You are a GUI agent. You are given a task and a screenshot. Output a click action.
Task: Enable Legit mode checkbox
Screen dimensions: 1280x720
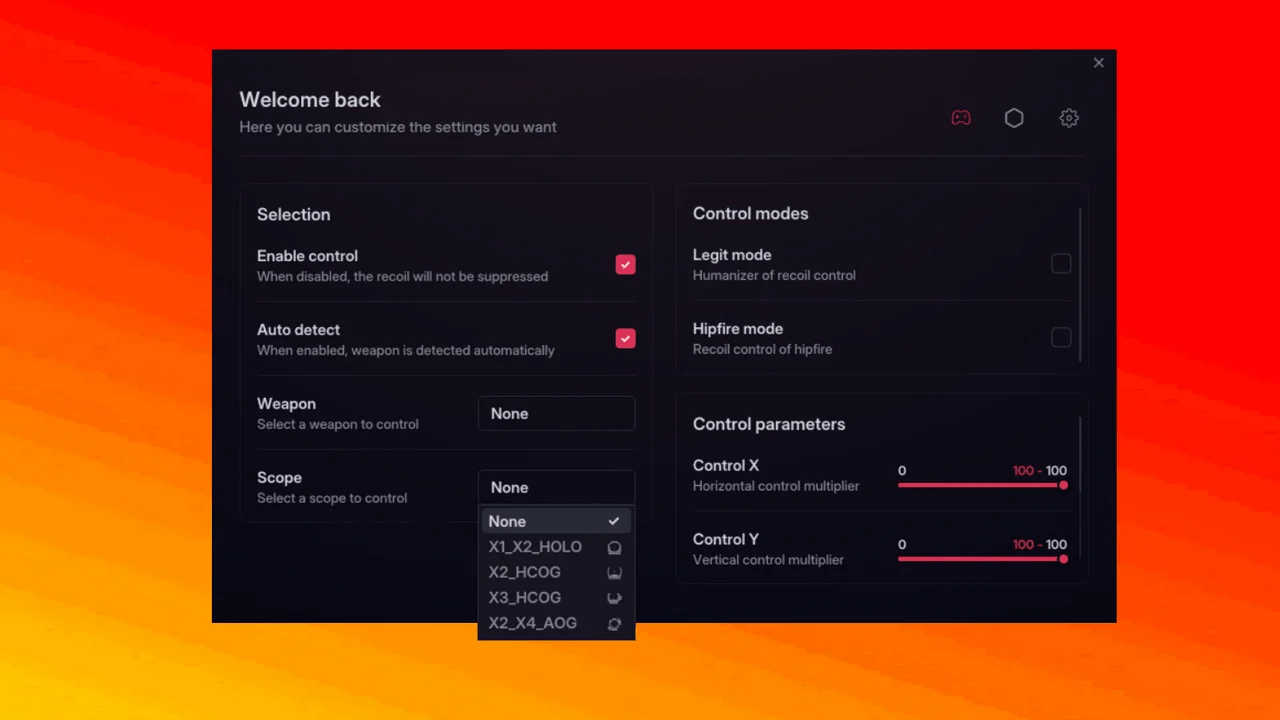[x=1061, y=263]
